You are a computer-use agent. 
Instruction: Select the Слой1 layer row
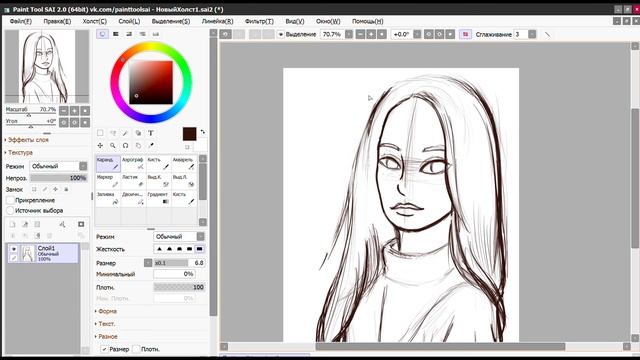(x=43, y=253)
